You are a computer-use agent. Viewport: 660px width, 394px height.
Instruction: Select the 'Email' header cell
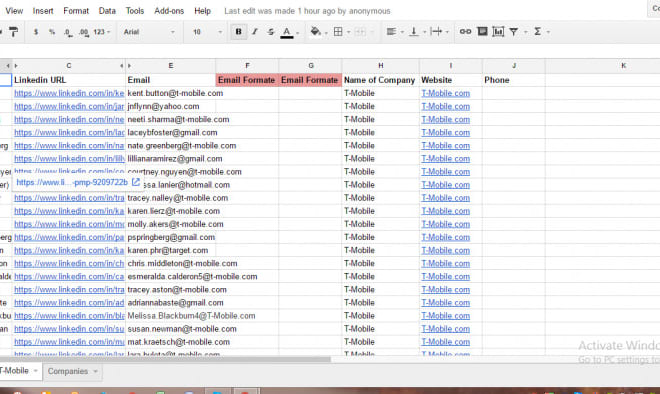170,80
